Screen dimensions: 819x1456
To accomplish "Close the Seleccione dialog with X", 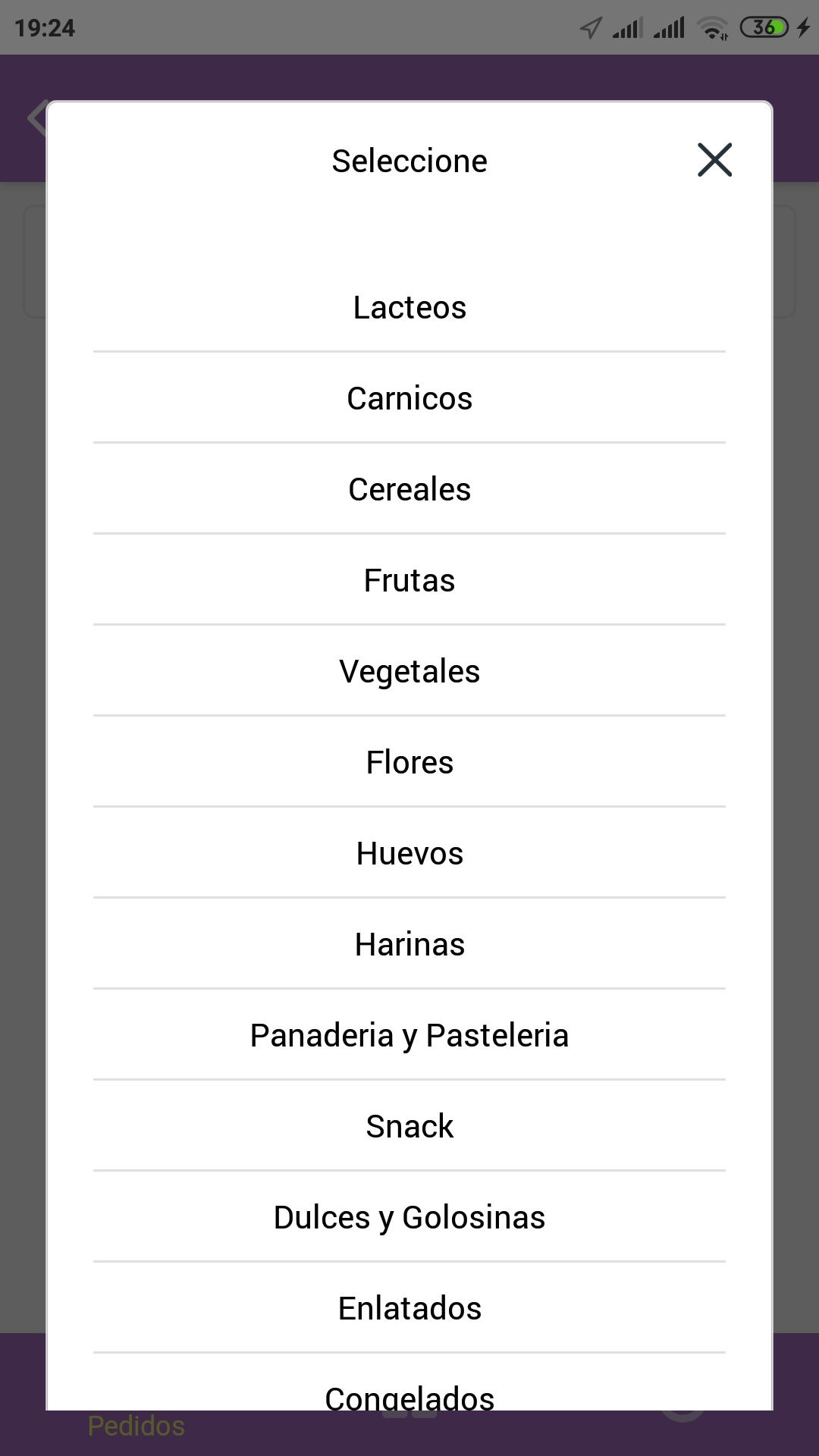I will point(714,160).
